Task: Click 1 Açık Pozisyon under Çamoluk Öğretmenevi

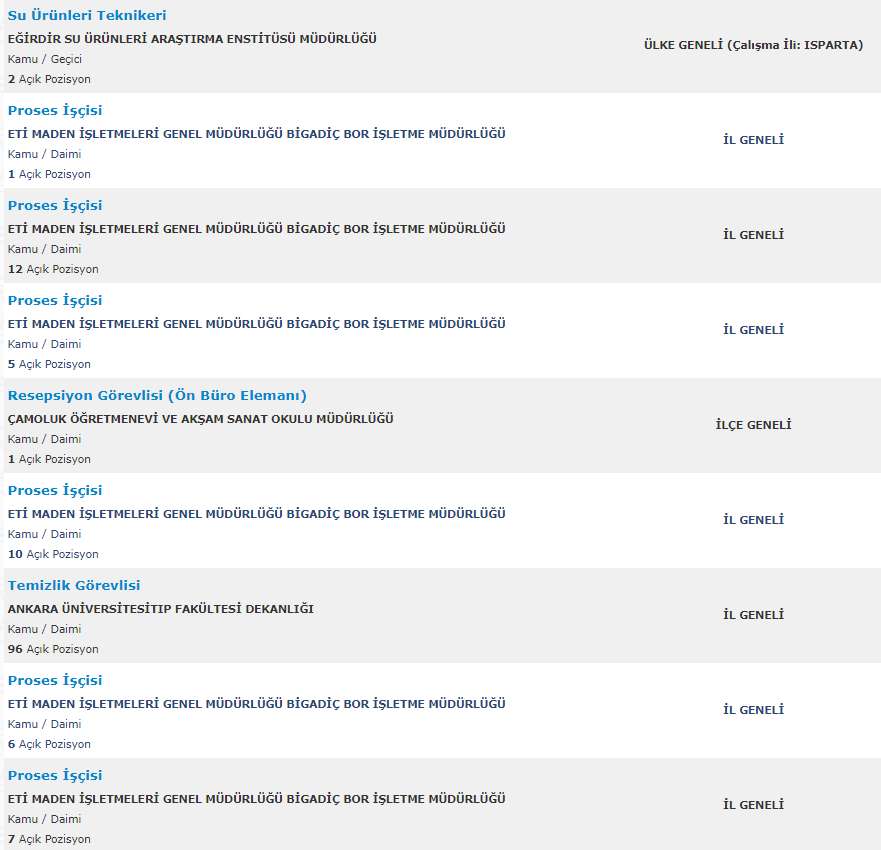Action: coord(49,459)
